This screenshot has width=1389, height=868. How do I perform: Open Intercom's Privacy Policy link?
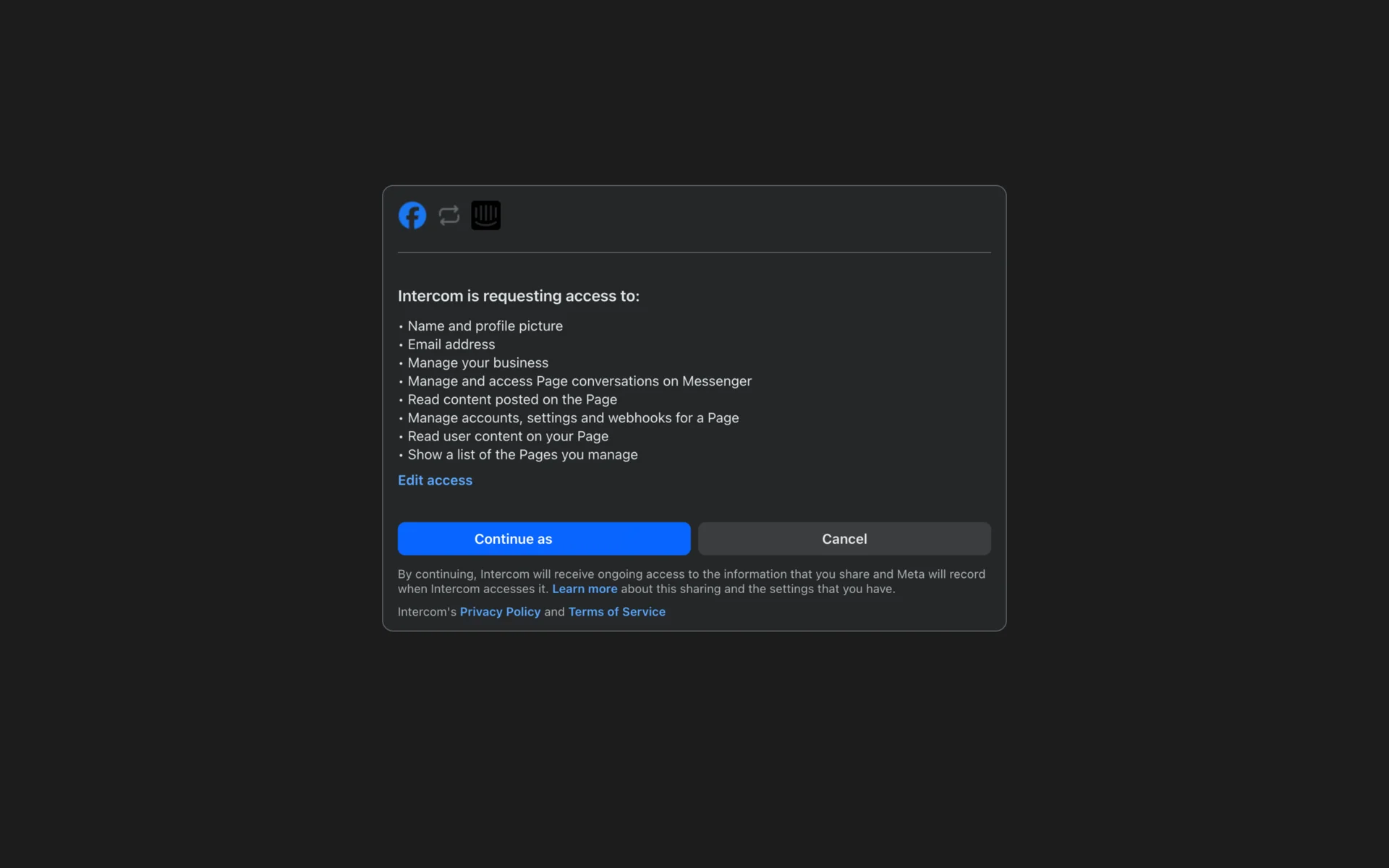(x=500, y=612)
